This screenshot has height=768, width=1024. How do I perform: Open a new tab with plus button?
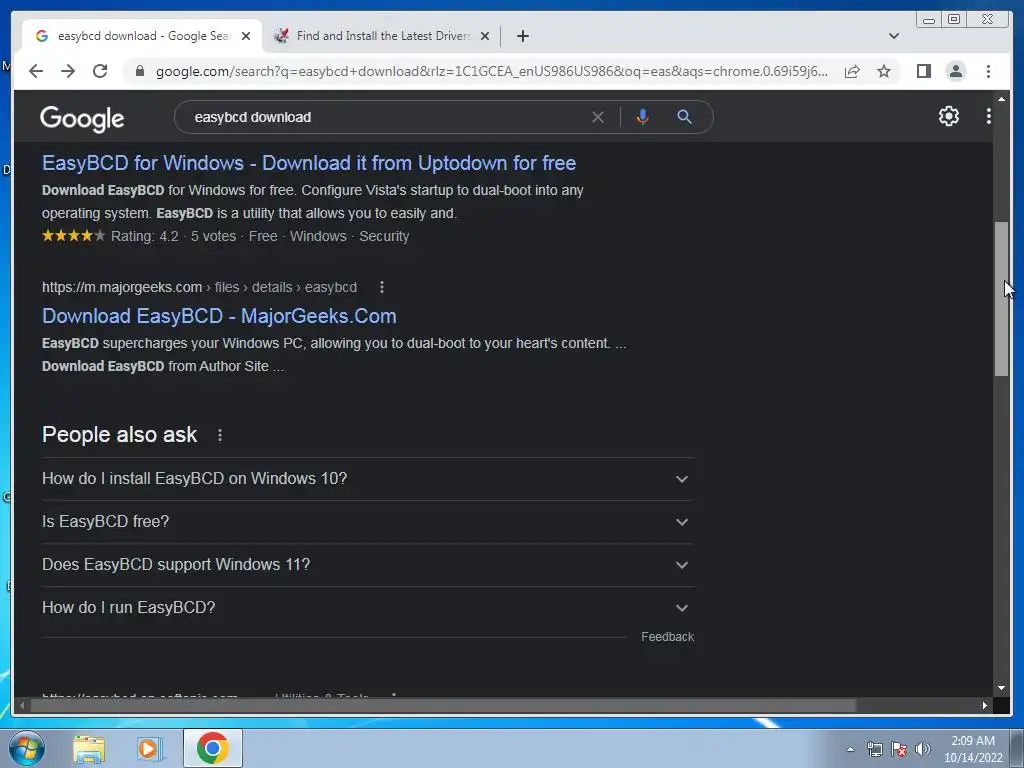522,36
